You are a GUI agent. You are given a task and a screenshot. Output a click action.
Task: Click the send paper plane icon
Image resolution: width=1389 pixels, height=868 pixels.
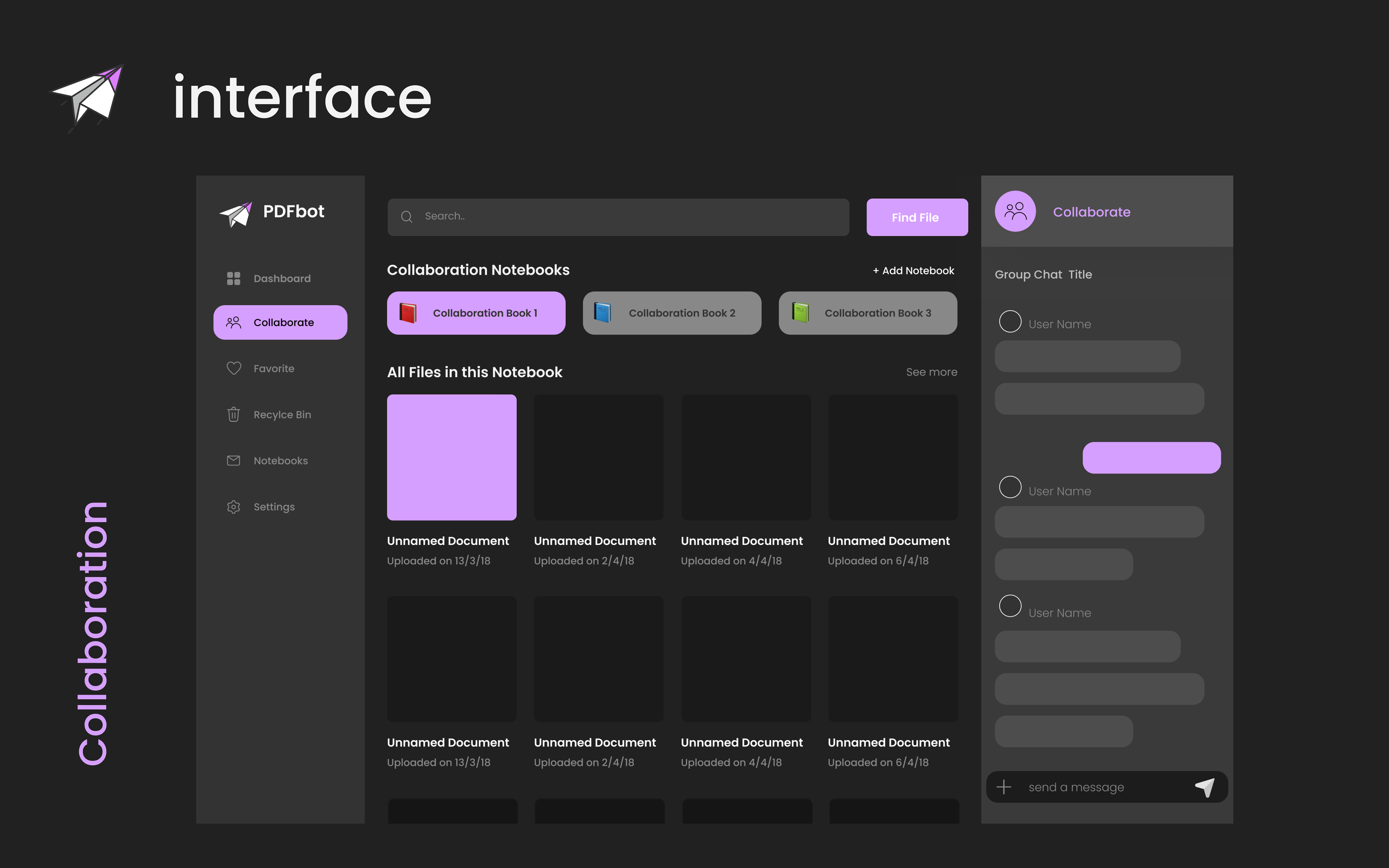pyautogui.click(x=1205, y=787)
